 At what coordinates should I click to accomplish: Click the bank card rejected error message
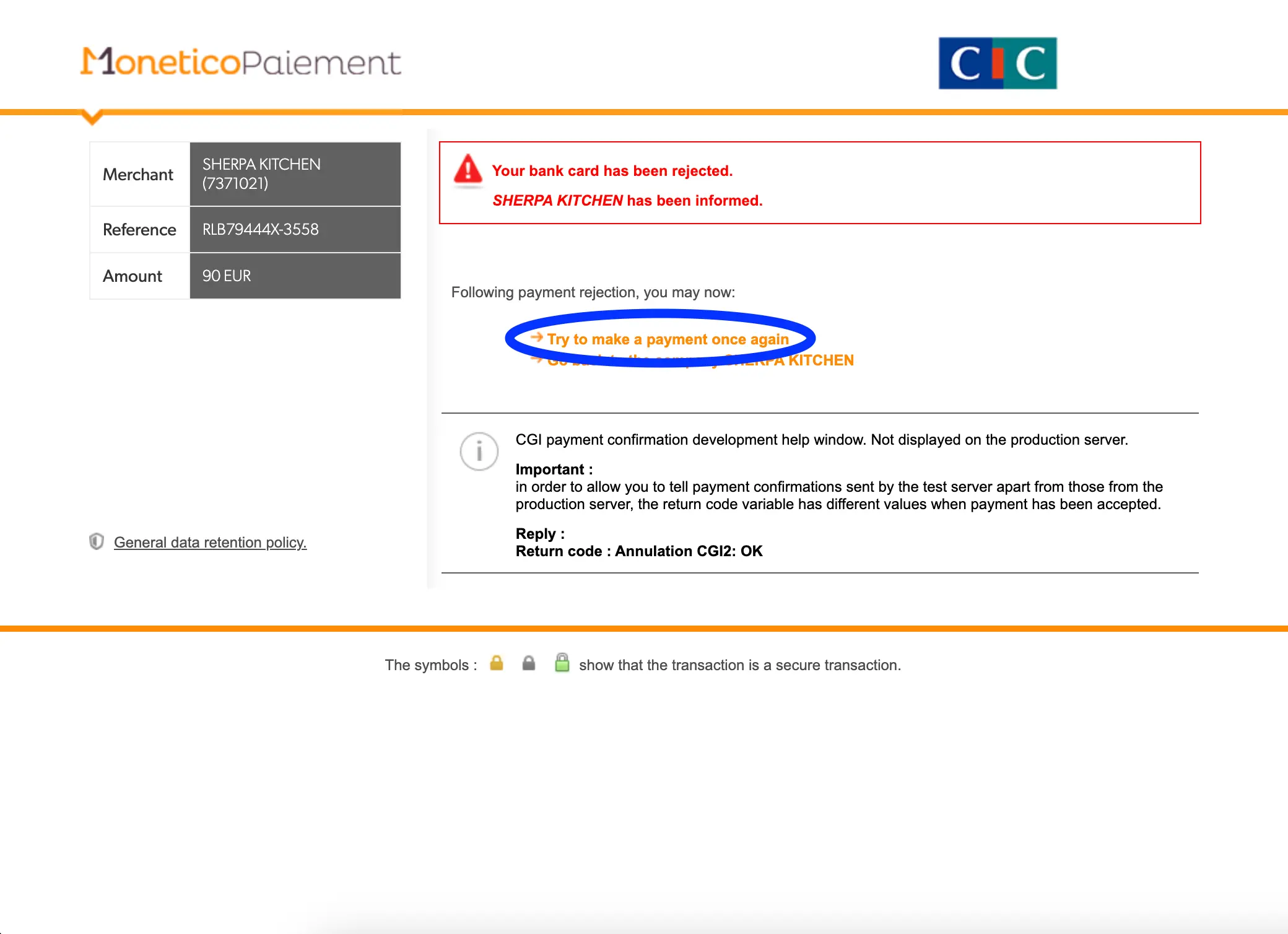coord(612,171)
